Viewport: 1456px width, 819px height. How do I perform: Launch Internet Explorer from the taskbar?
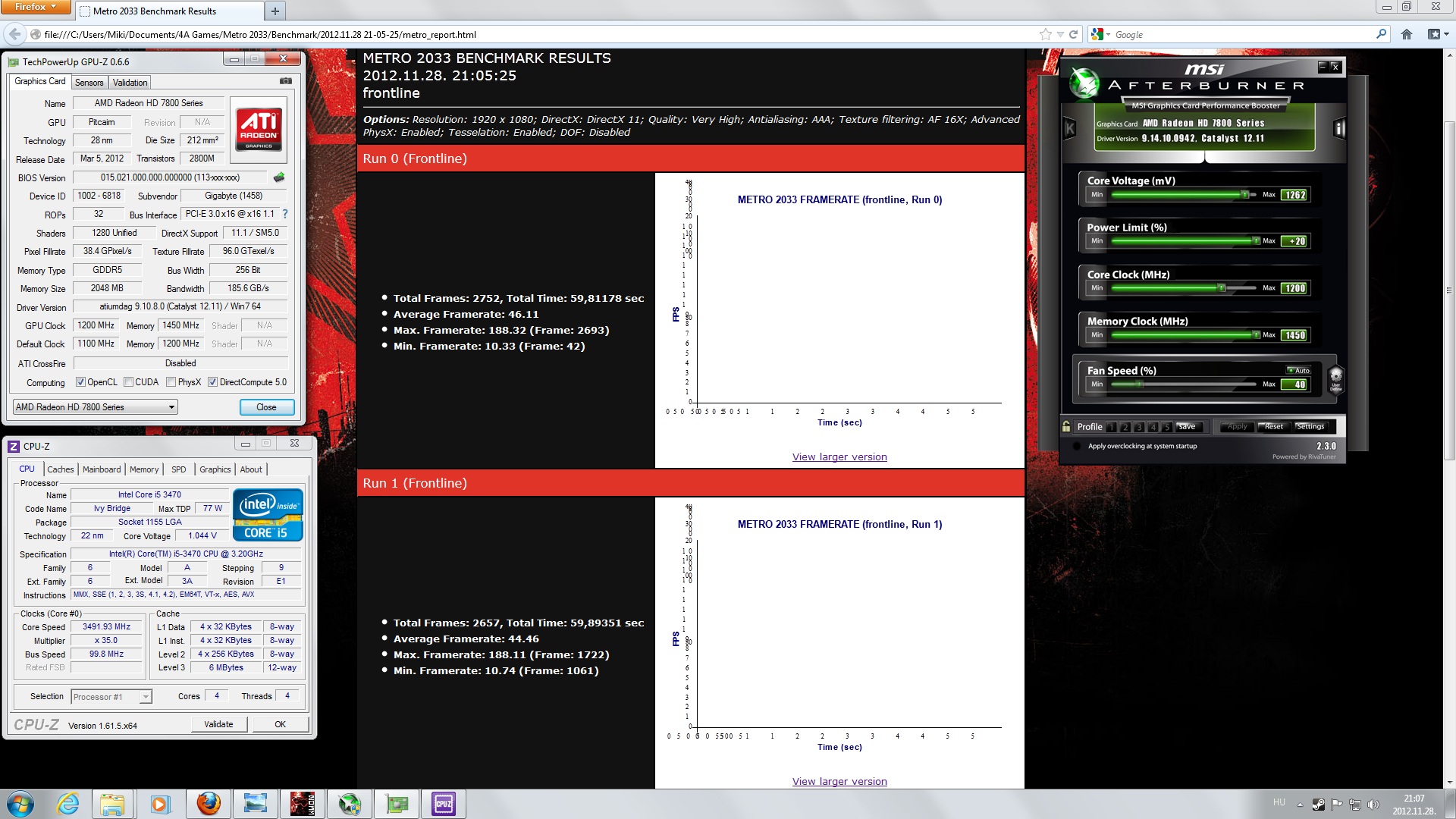point(68,804)
